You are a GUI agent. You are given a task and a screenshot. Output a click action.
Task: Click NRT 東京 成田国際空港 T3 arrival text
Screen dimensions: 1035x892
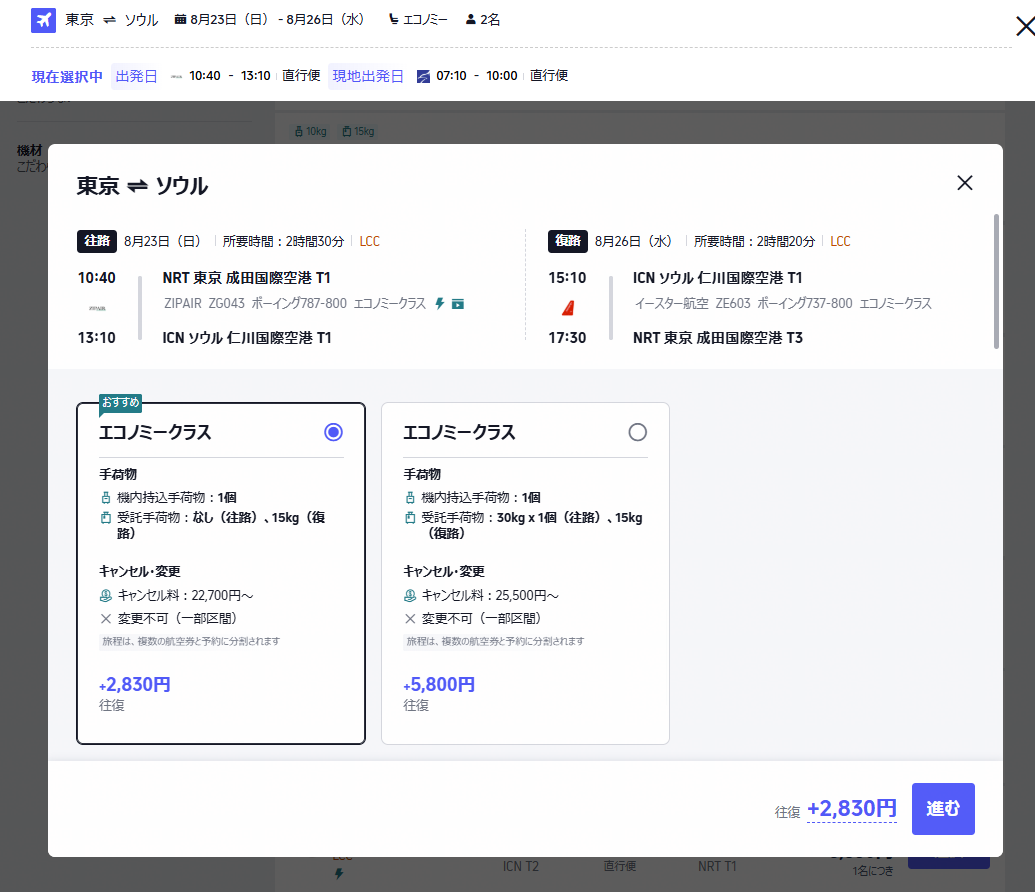[x=718, y=338]
